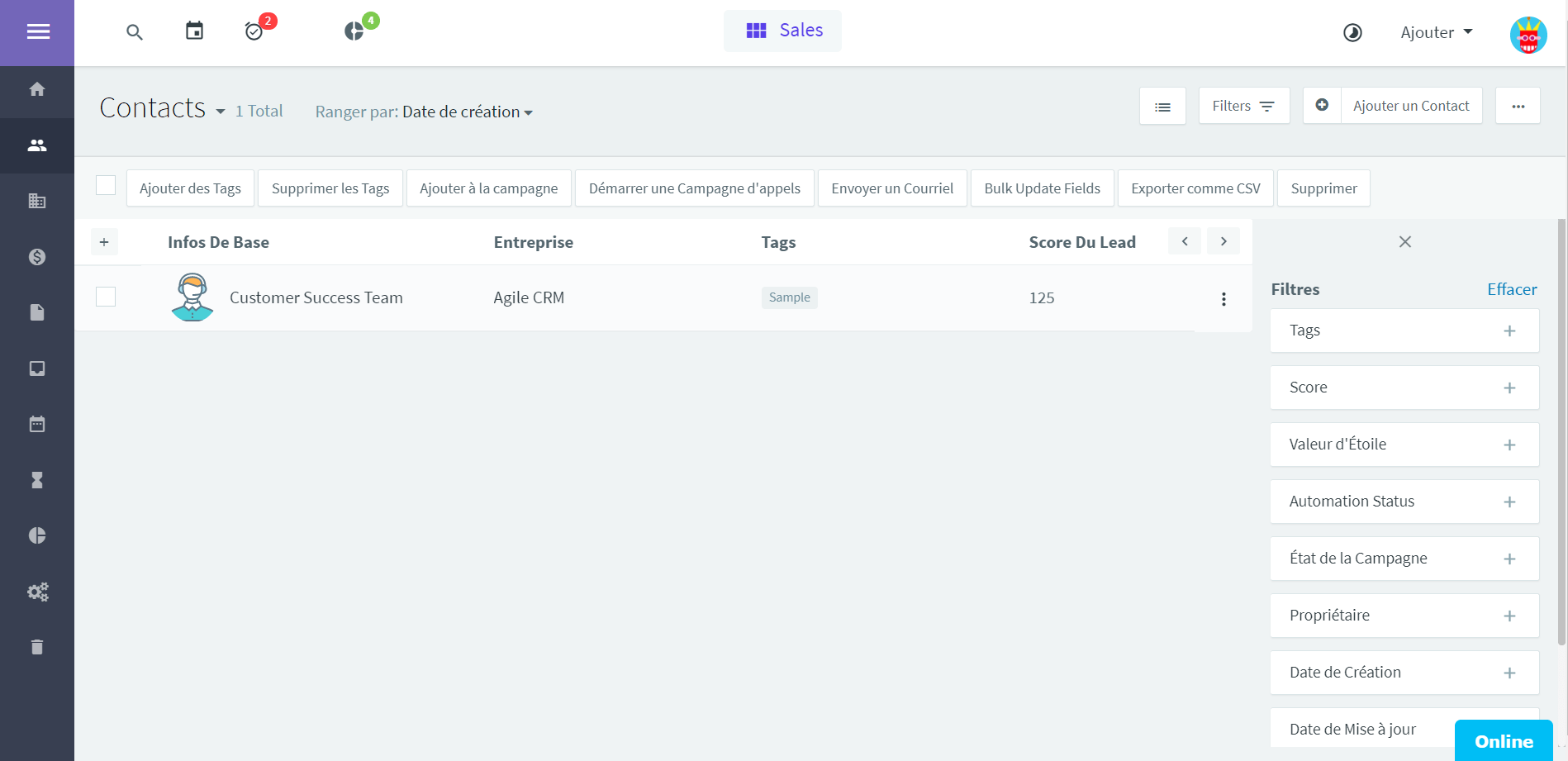Click Ajouter à la campagne
This screenshot has height=761, width=1568.
pos(489,188)
